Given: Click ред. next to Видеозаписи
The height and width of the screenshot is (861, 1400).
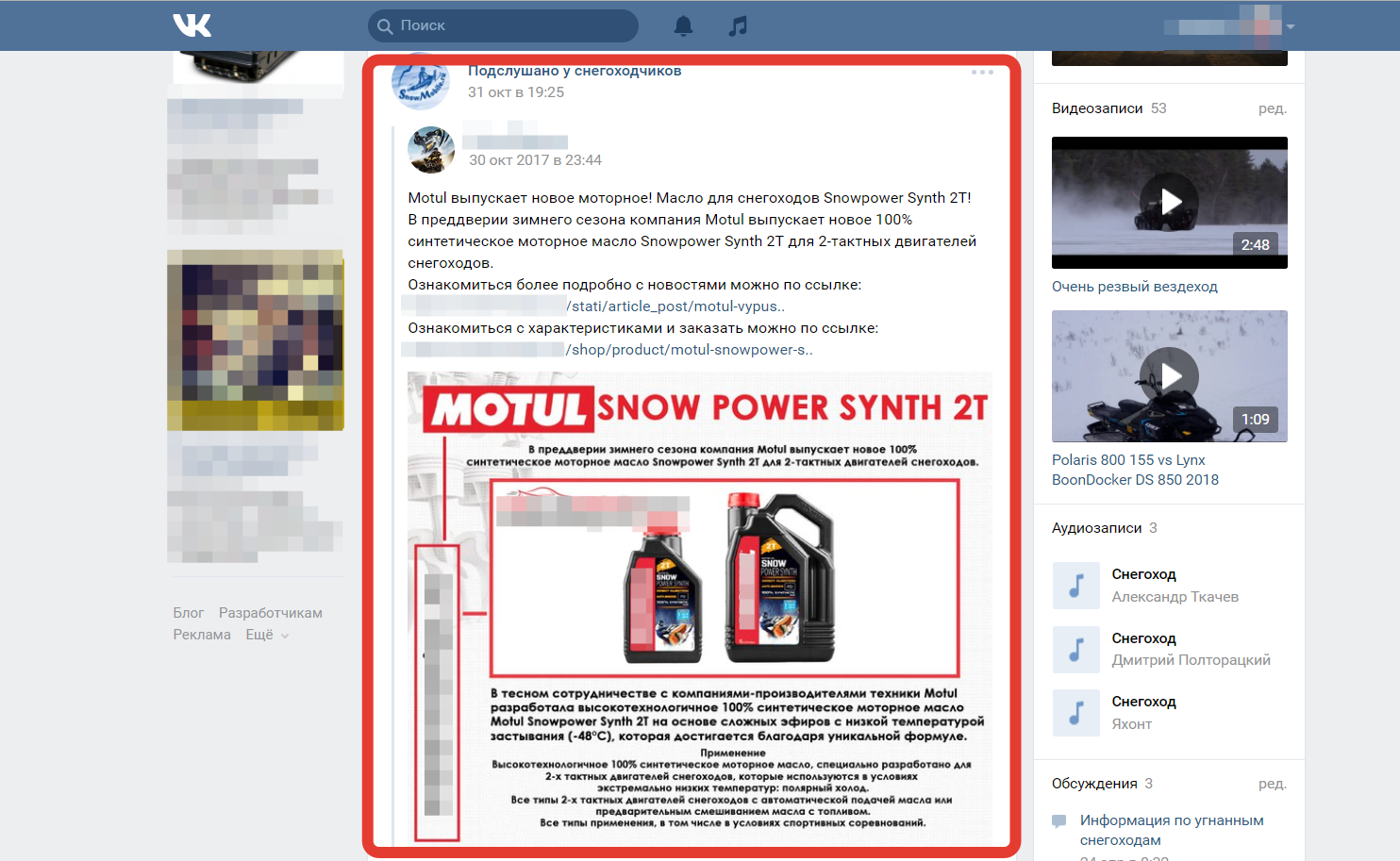Looking at the screenshot, I should click(1273, 108).
